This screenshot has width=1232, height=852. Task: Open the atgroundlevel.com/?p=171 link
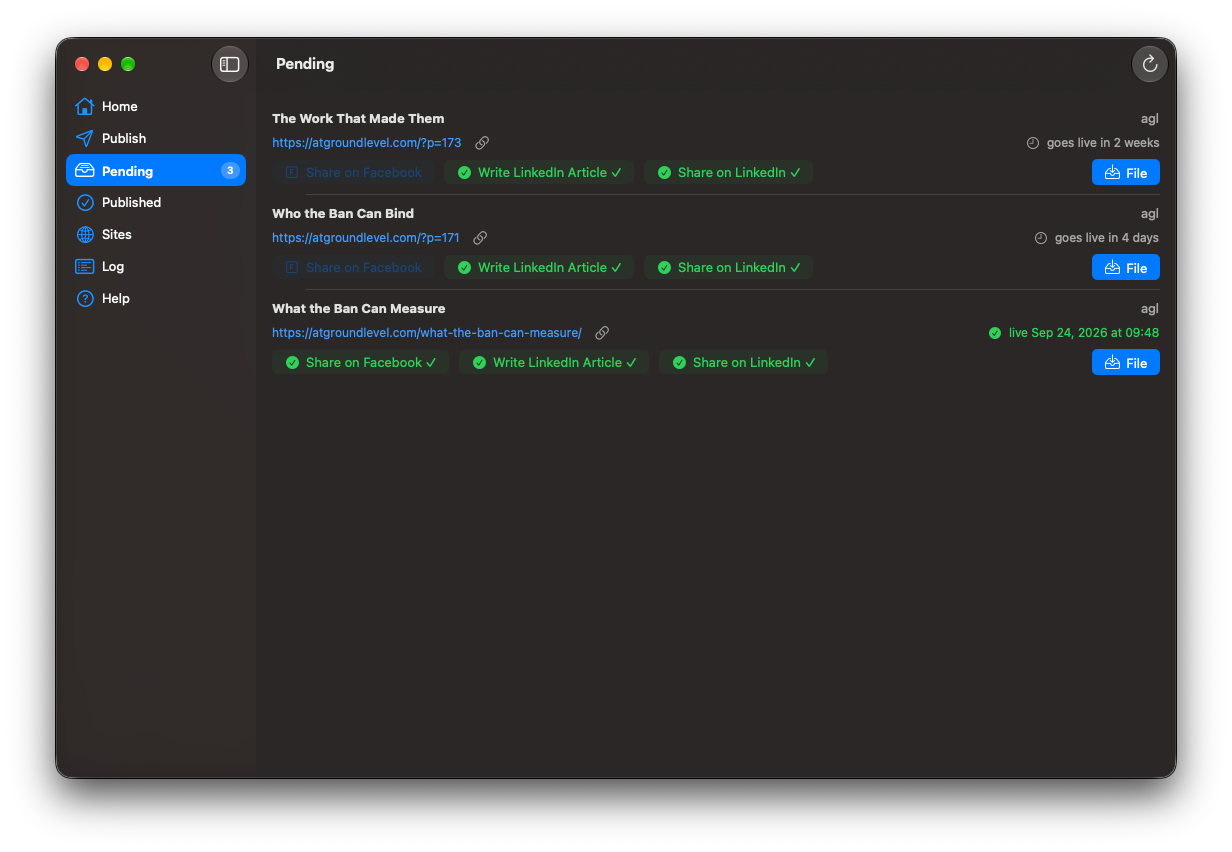click(x=366, y=238)
